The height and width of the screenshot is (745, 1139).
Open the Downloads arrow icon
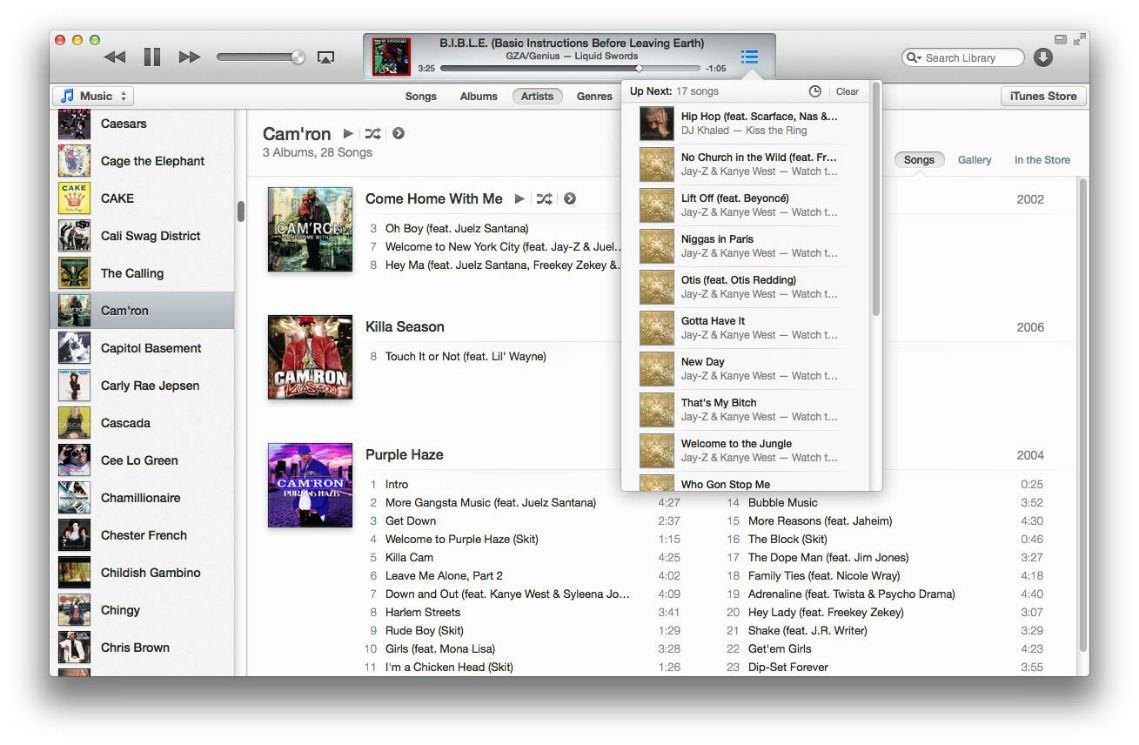click(x=1043, y=57)
